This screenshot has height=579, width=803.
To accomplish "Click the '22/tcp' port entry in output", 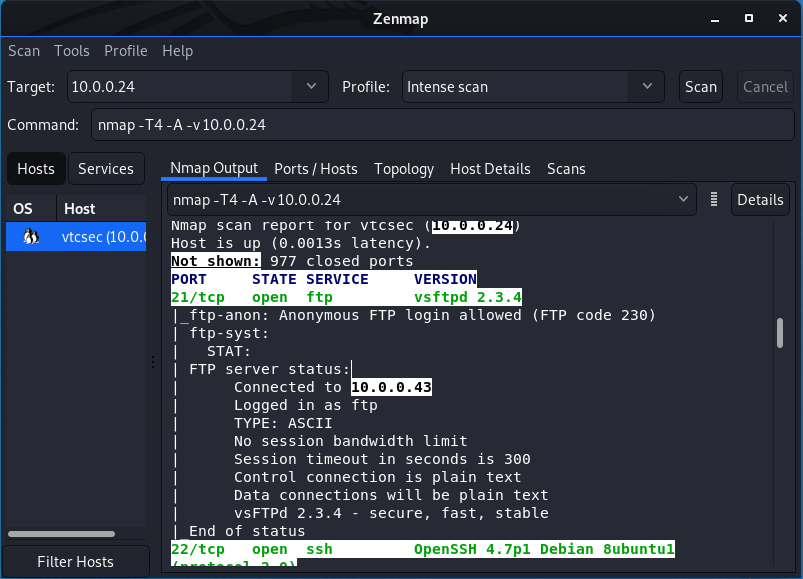I will point(198,549).
